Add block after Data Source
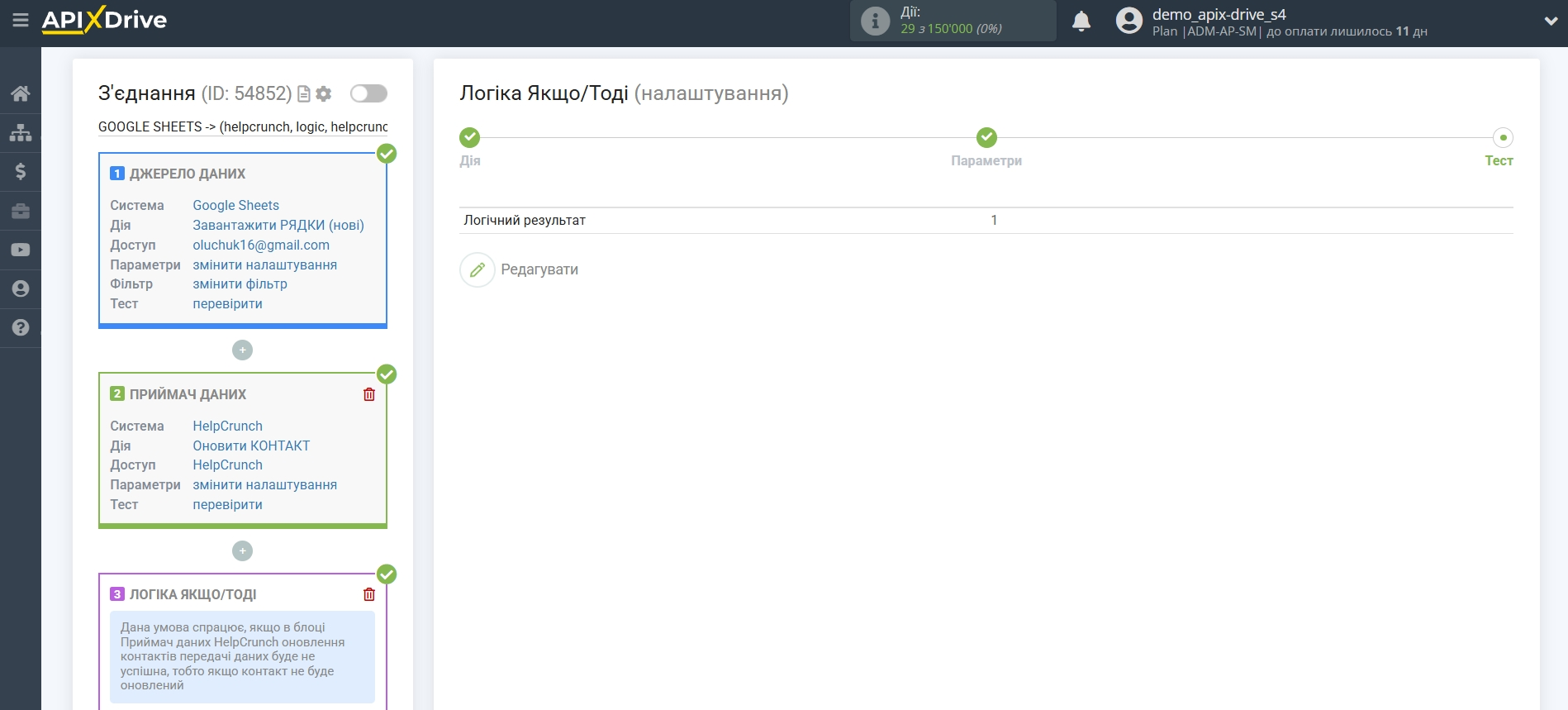 tap(242, 350)
